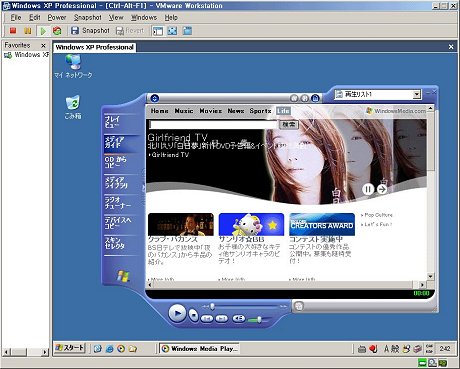Click the highlighted Life link

tap(283, 111)
